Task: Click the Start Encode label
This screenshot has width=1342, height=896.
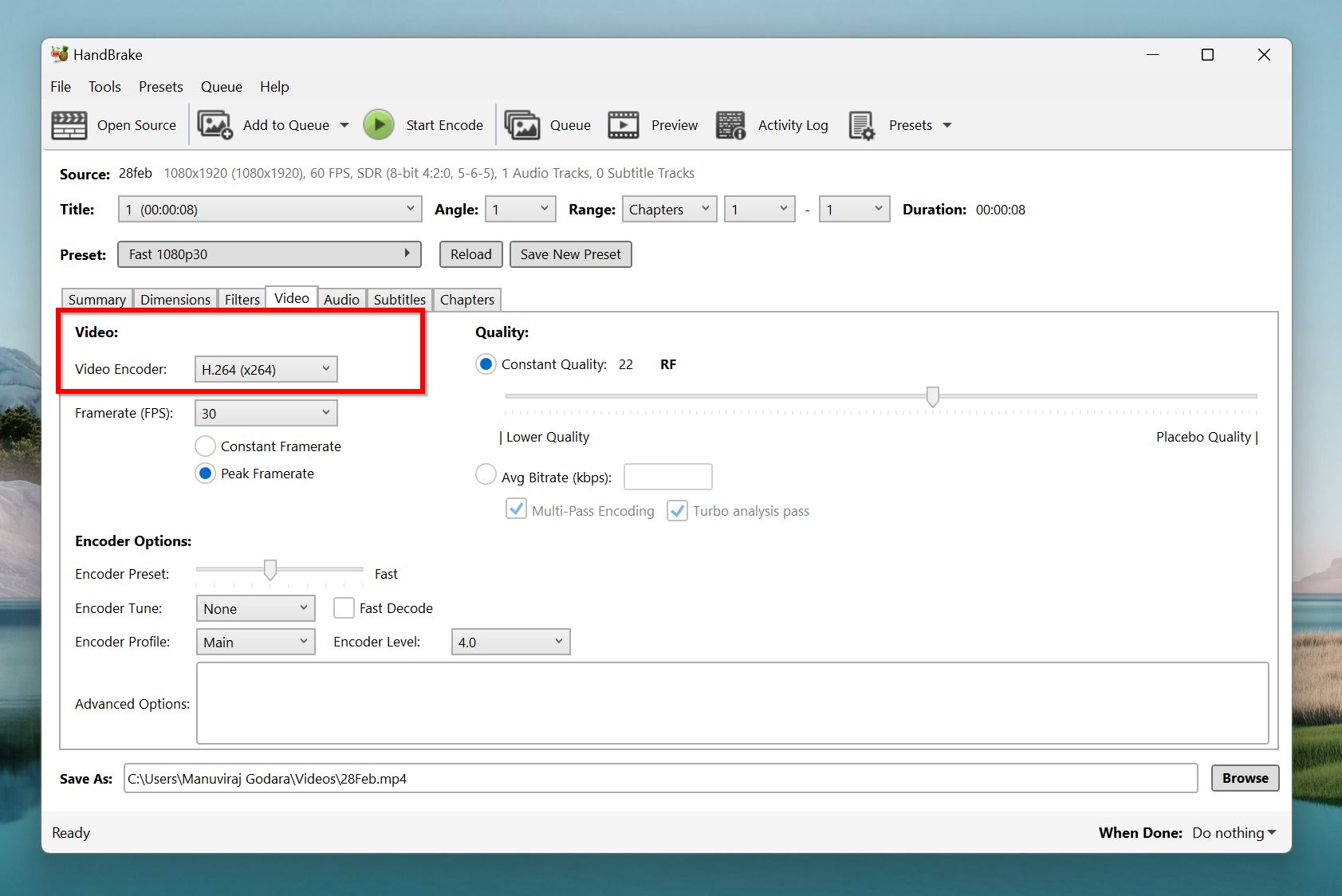Action: click(x=445, y=125)
